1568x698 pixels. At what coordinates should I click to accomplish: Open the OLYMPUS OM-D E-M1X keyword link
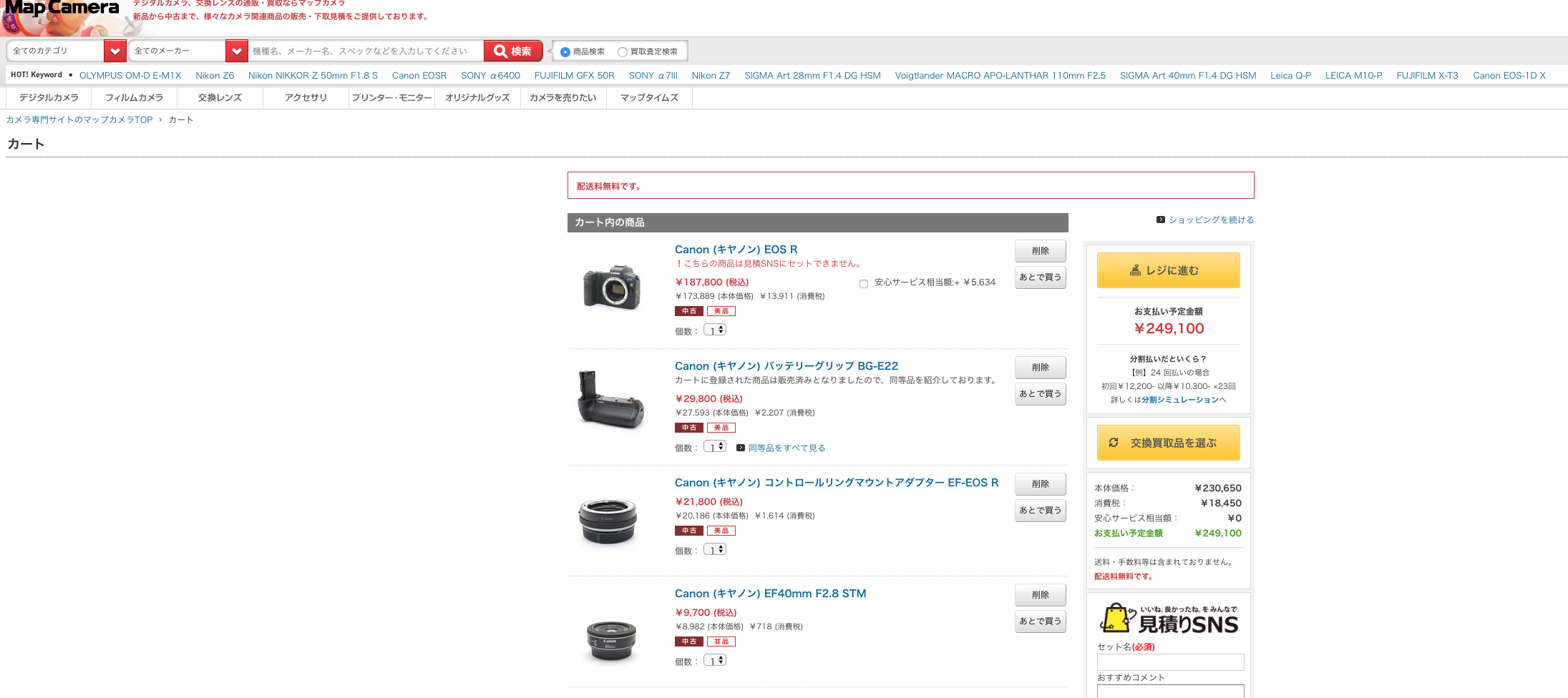click(130, 75)
